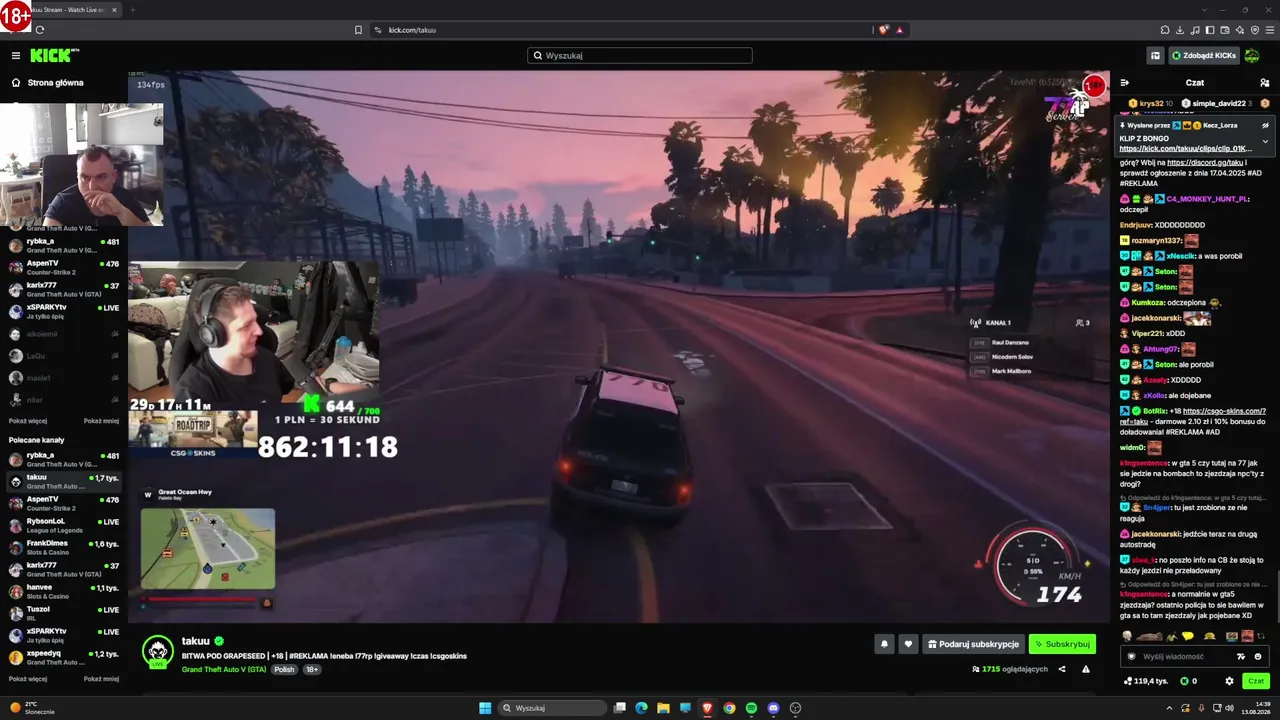Select xspeedyq in the recommended channels
The width and height of the screenshot is (1280, 720).
tap(64, 657)
